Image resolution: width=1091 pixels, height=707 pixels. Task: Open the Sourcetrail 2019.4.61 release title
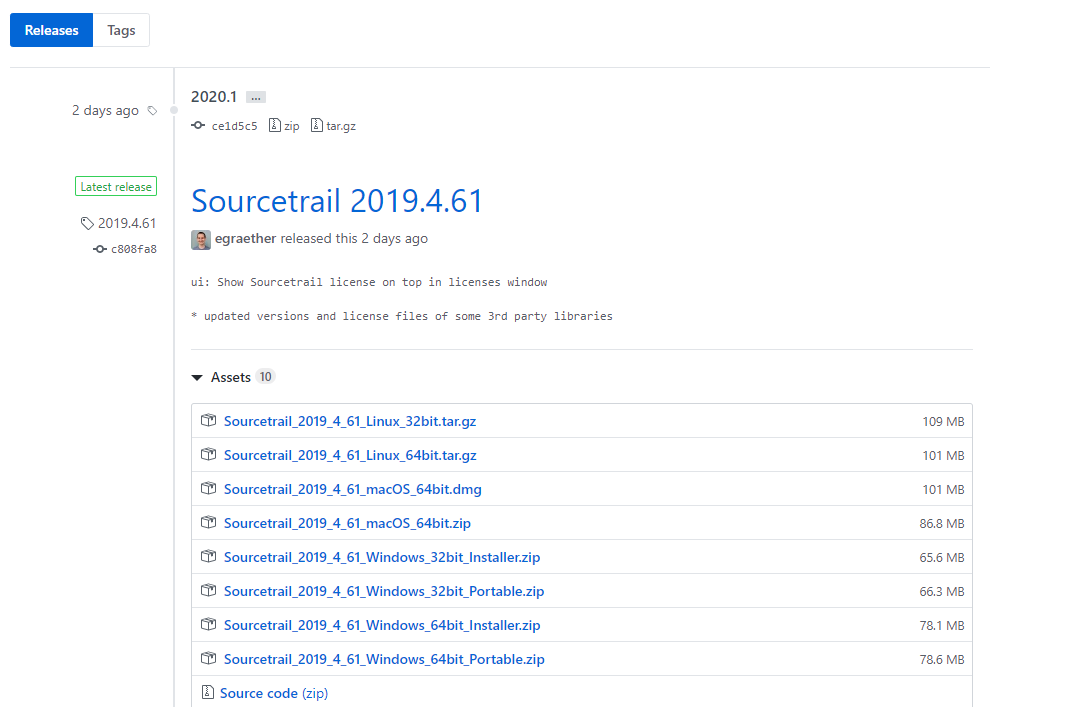pyautogui.click(x=337, y=201)
